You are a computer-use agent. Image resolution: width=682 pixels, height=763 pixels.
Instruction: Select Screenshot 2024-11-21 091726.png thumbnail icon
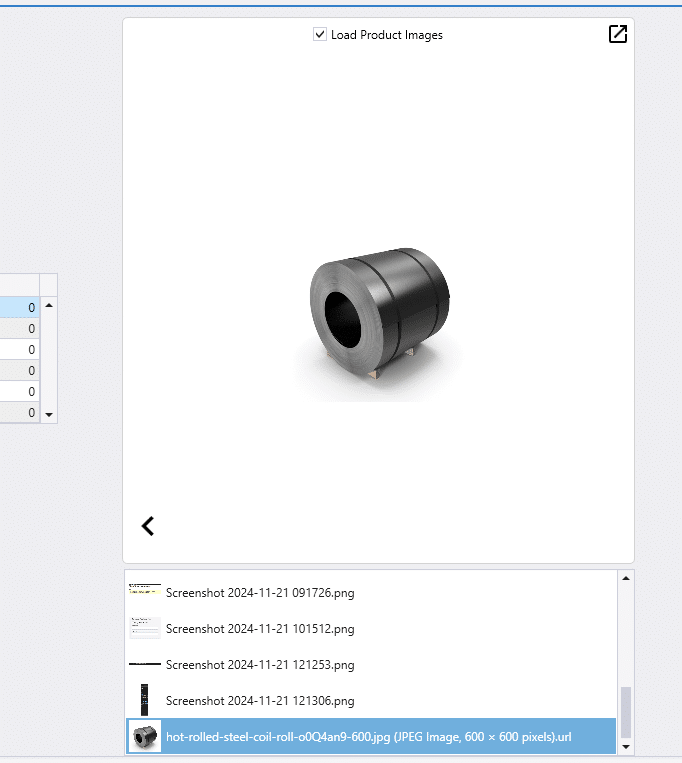click(144, 588)
